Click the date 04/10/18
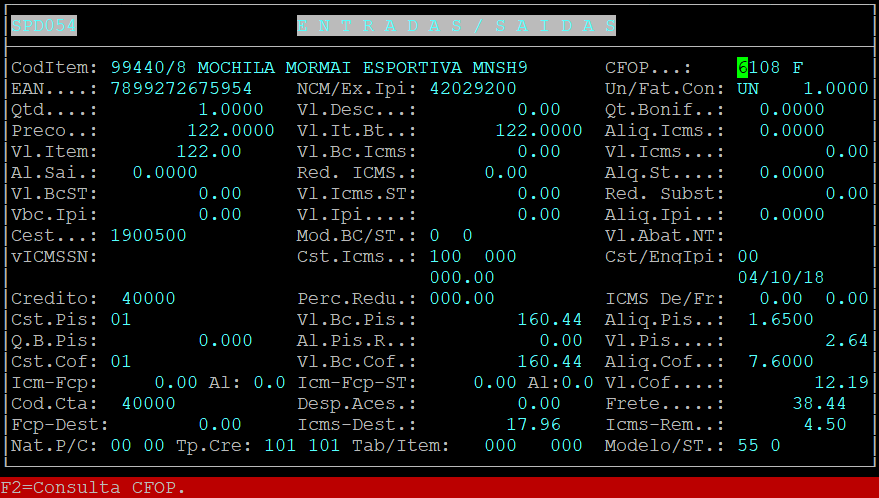The width and height of the screenshot is (879, 498). coord(781,278)
